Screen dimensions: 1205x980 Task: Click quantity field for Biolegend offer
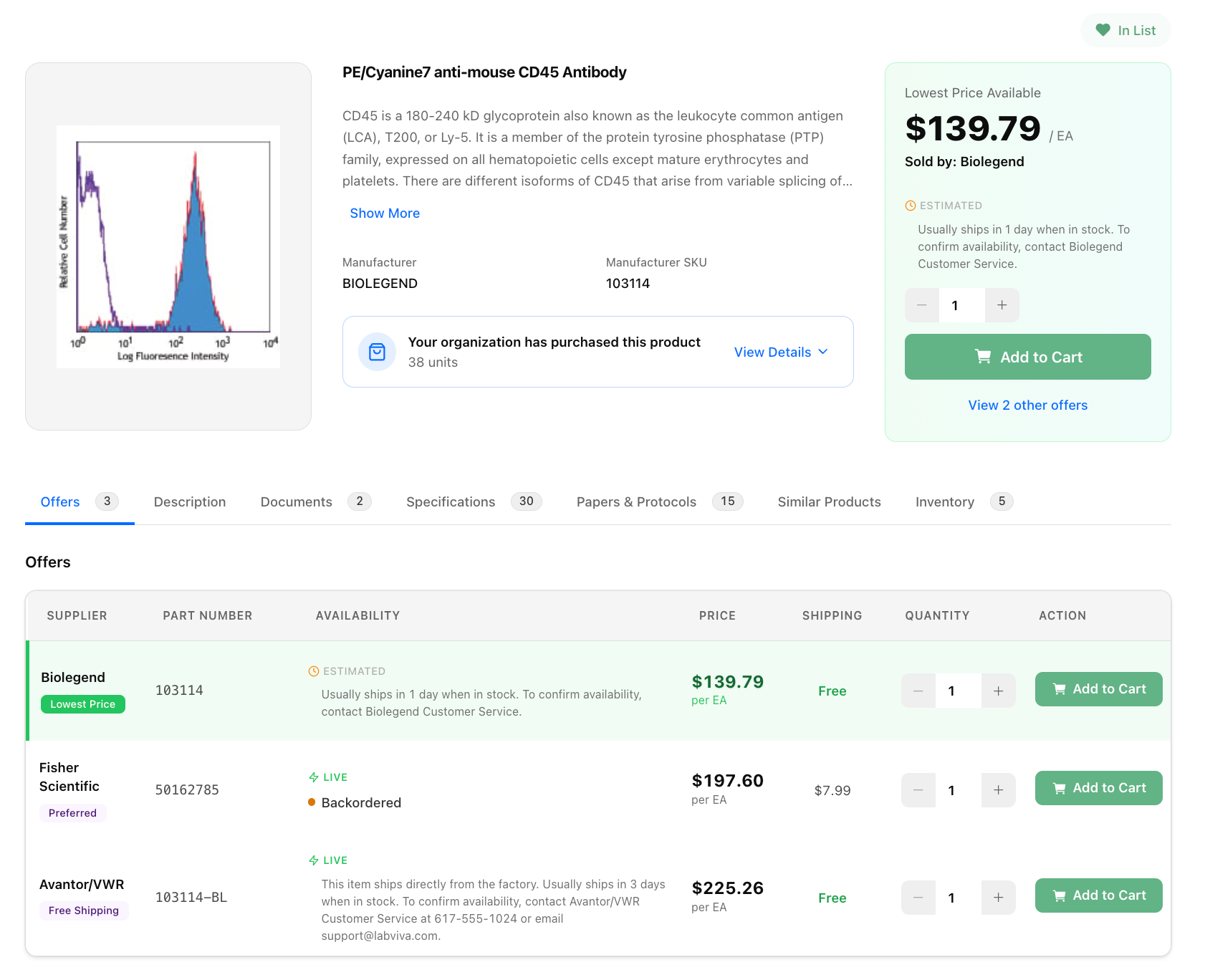[959, 691]
